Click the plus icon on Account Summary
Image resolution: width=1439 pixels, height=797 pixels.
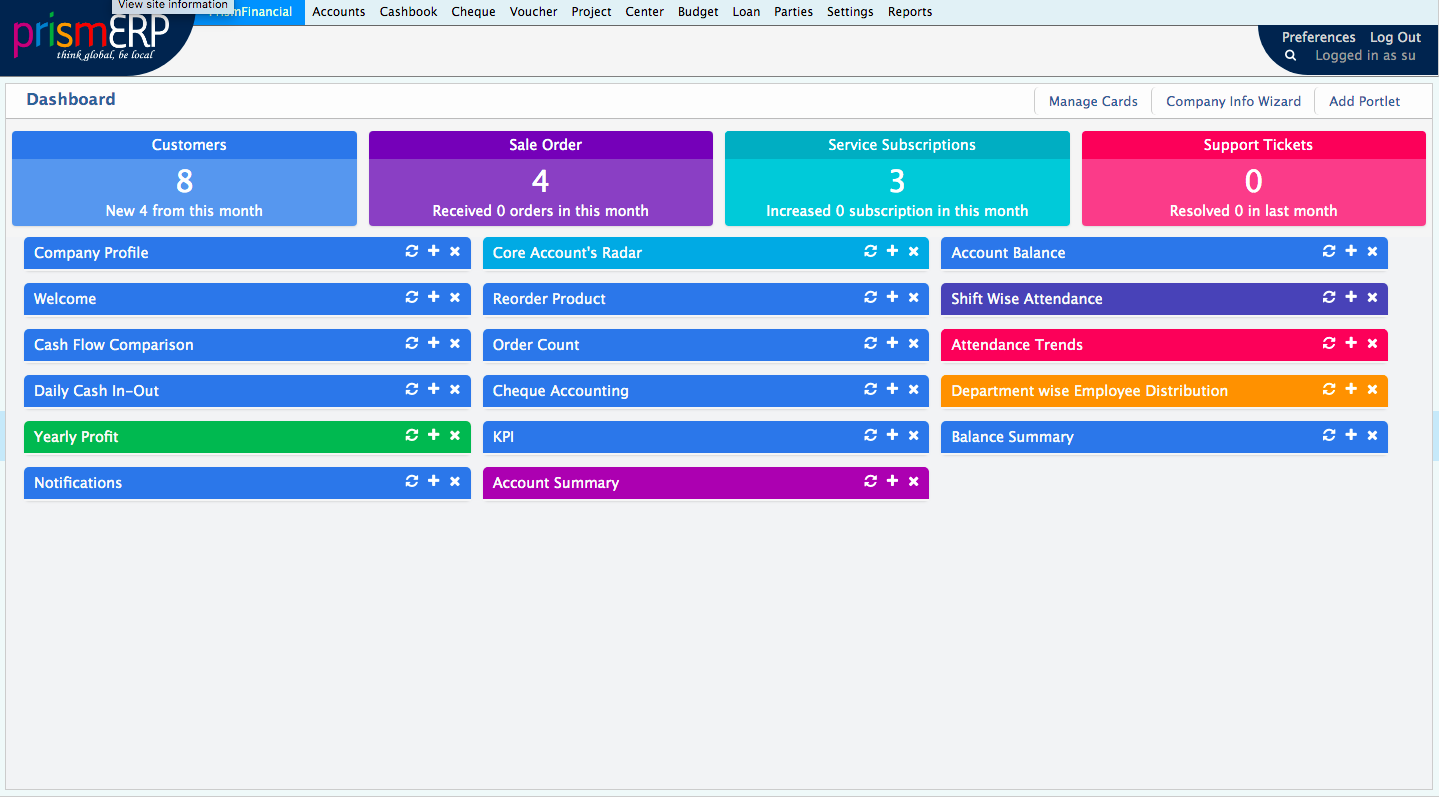tap(893, 482)
